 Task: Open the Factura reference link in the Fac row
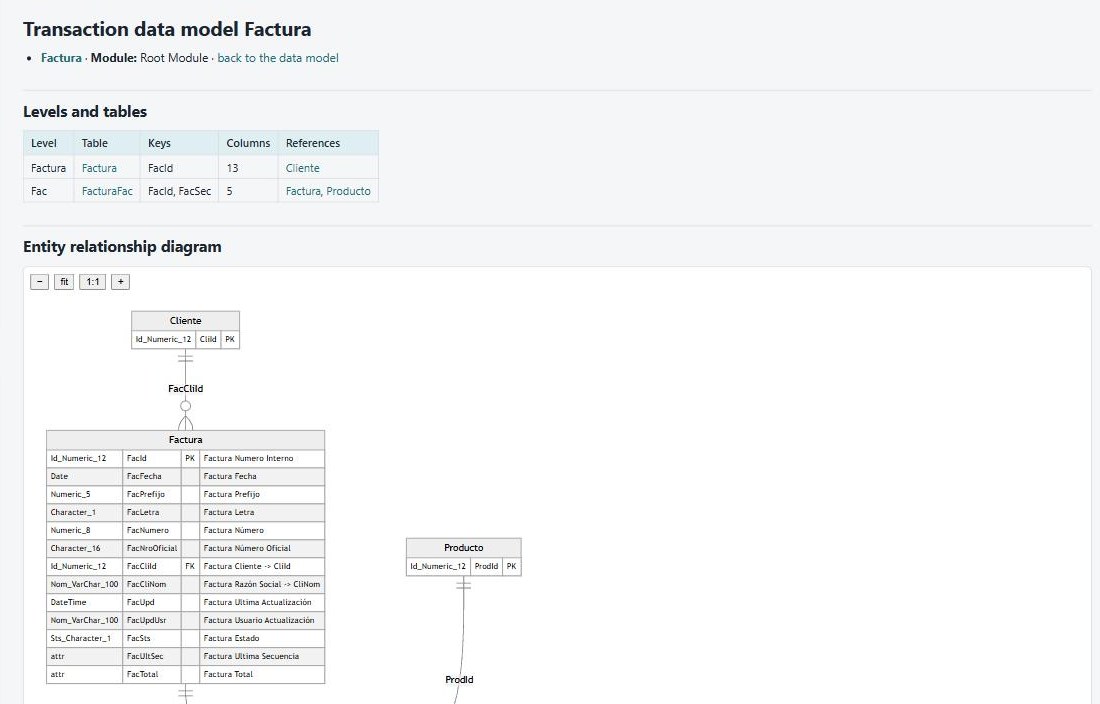302,191
